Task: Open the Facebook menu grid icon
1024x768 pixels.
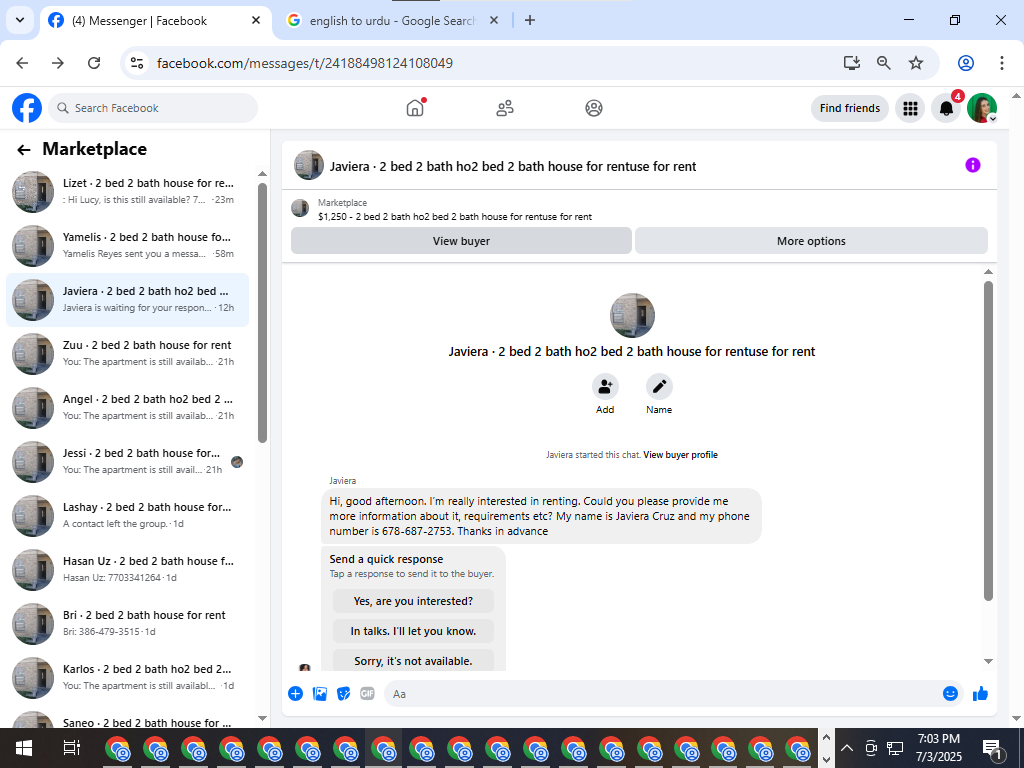Action: 910,108
